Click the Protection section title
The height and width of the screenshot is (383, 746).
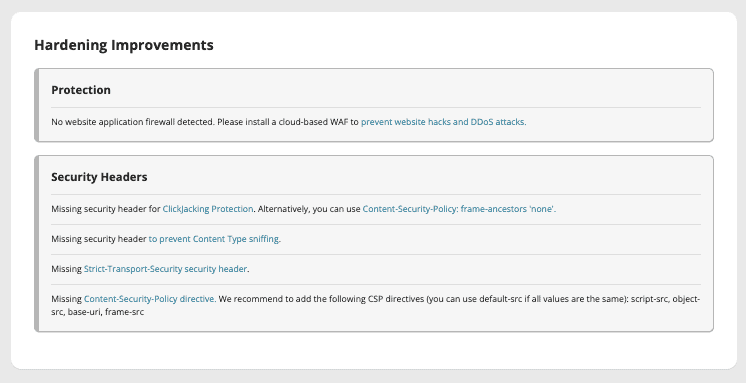(81, 90)
